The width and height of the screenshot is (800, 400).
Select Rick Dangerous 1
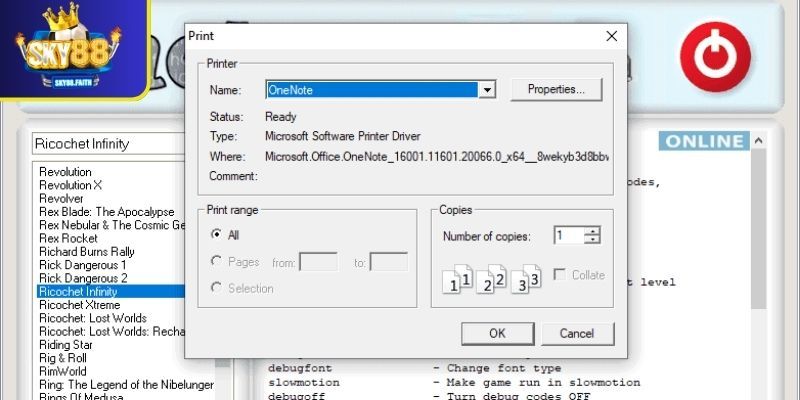pyautogui.click(x=83, y=265)
